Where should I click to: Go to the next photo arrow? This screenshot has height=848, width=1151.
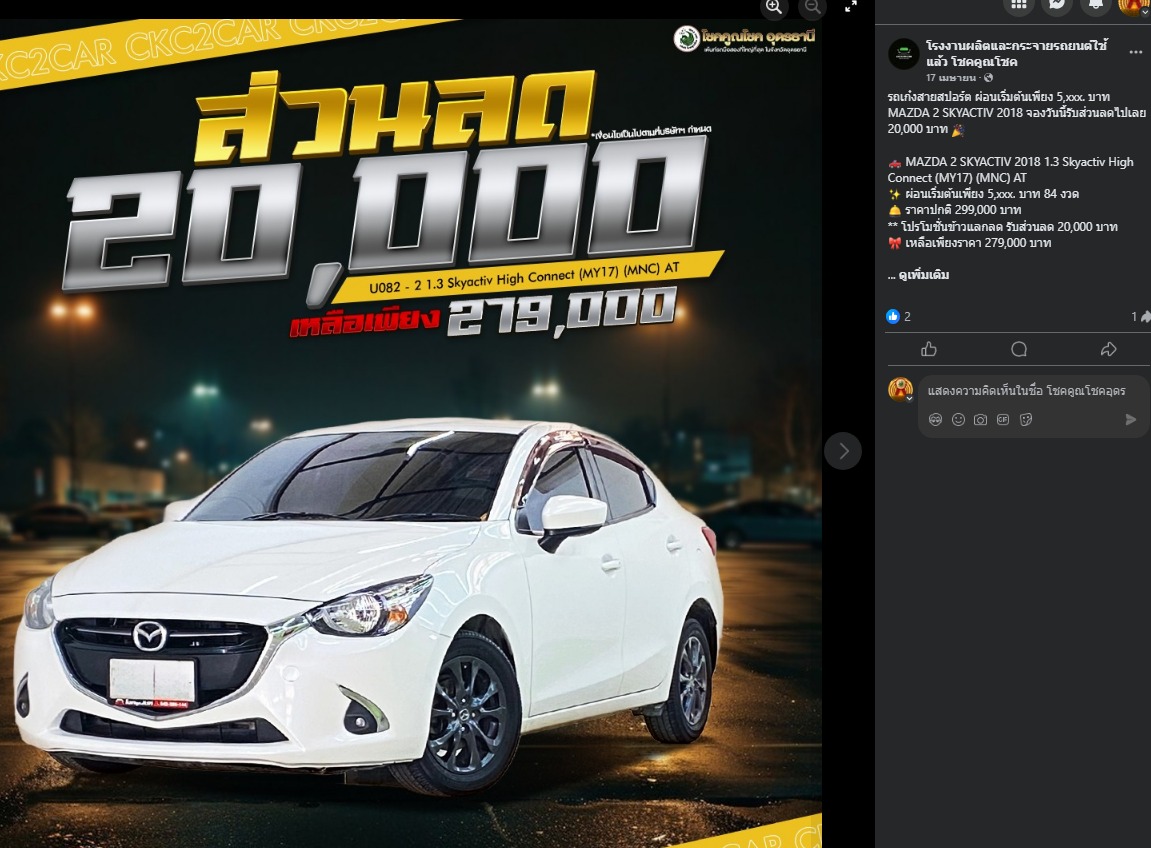pos(843,451)
